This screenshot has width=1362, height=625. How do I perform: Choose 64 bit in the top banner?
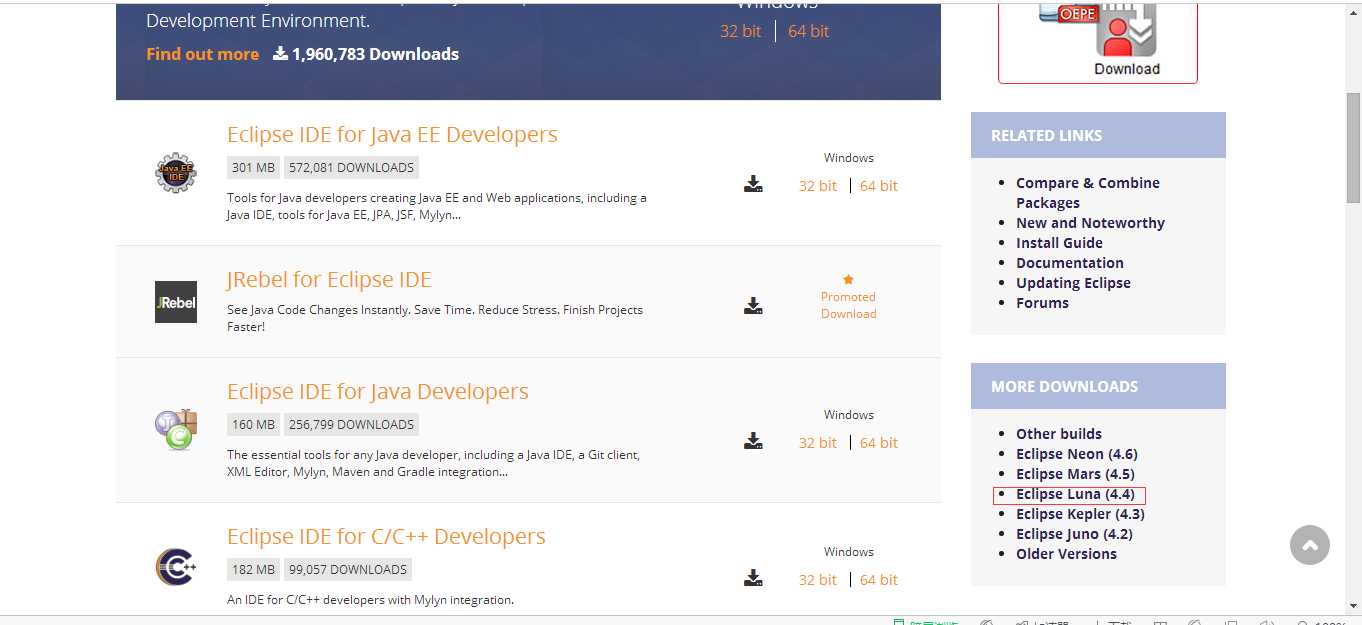click(808, 31)
